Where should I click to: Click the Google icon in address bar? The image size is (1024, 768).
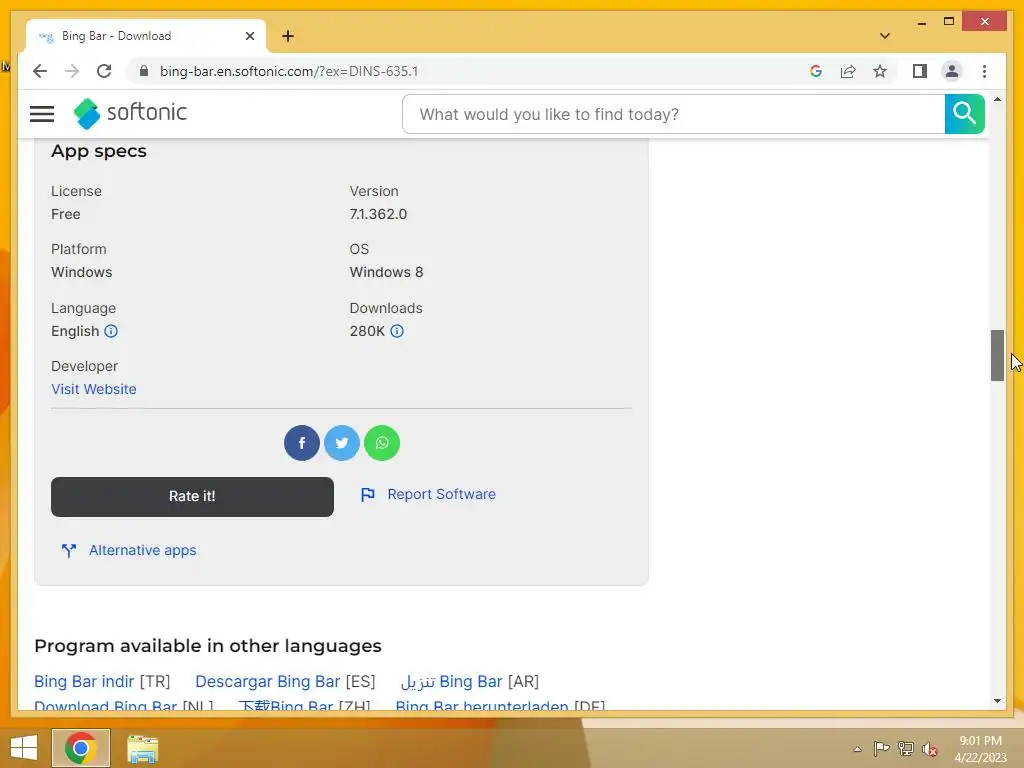click(816, 71)
